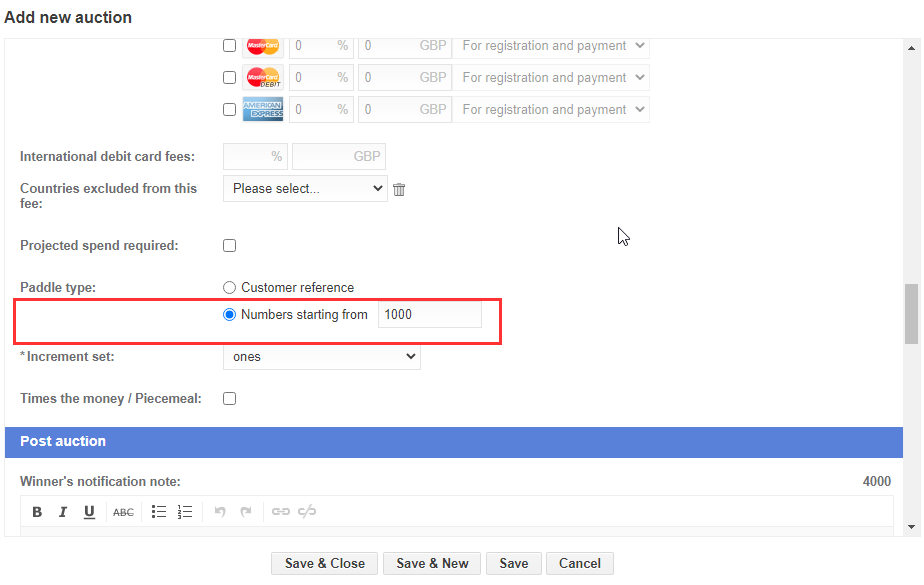Click the Save & Close button
This screenshot has height=585, width=924.
click(x=324, y=564)
